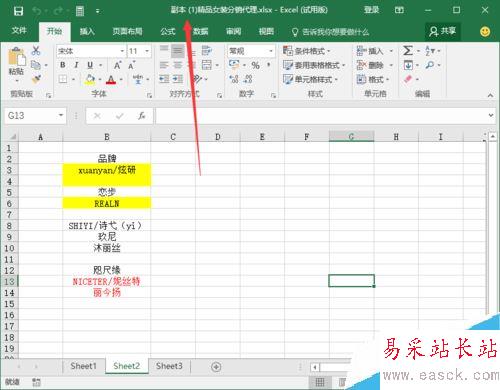Click the insert function fx button
The image size is (500, 390).
(x=142, y=116)
